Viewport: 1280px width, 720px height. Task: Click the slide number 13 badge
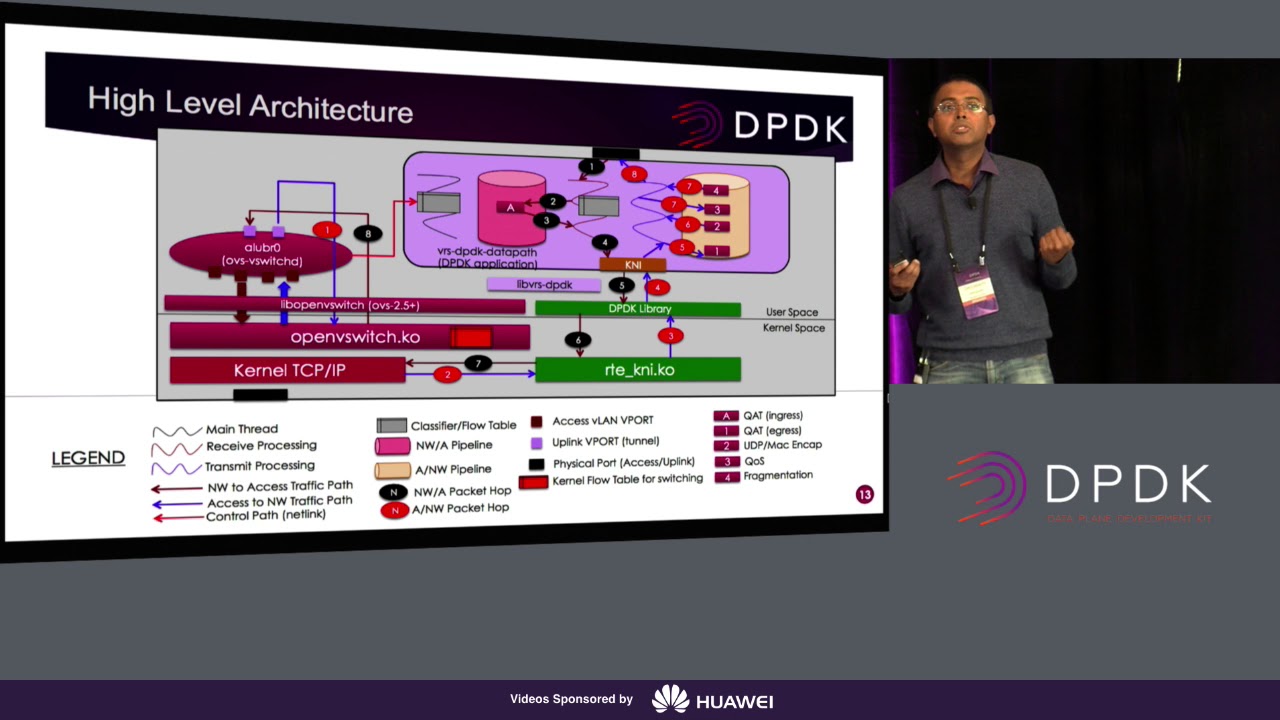click(x=864, y=494)
